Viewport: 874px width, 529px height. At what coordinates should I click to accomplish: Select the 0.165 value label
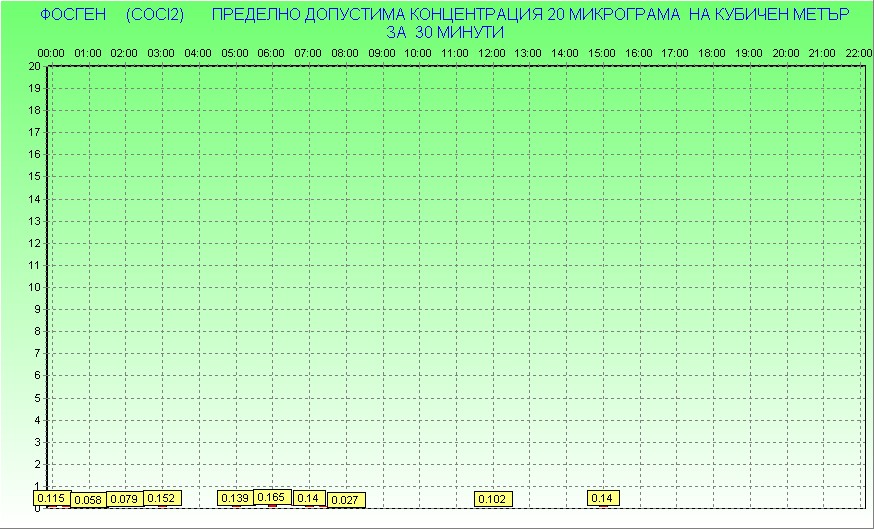coord(272,497)
